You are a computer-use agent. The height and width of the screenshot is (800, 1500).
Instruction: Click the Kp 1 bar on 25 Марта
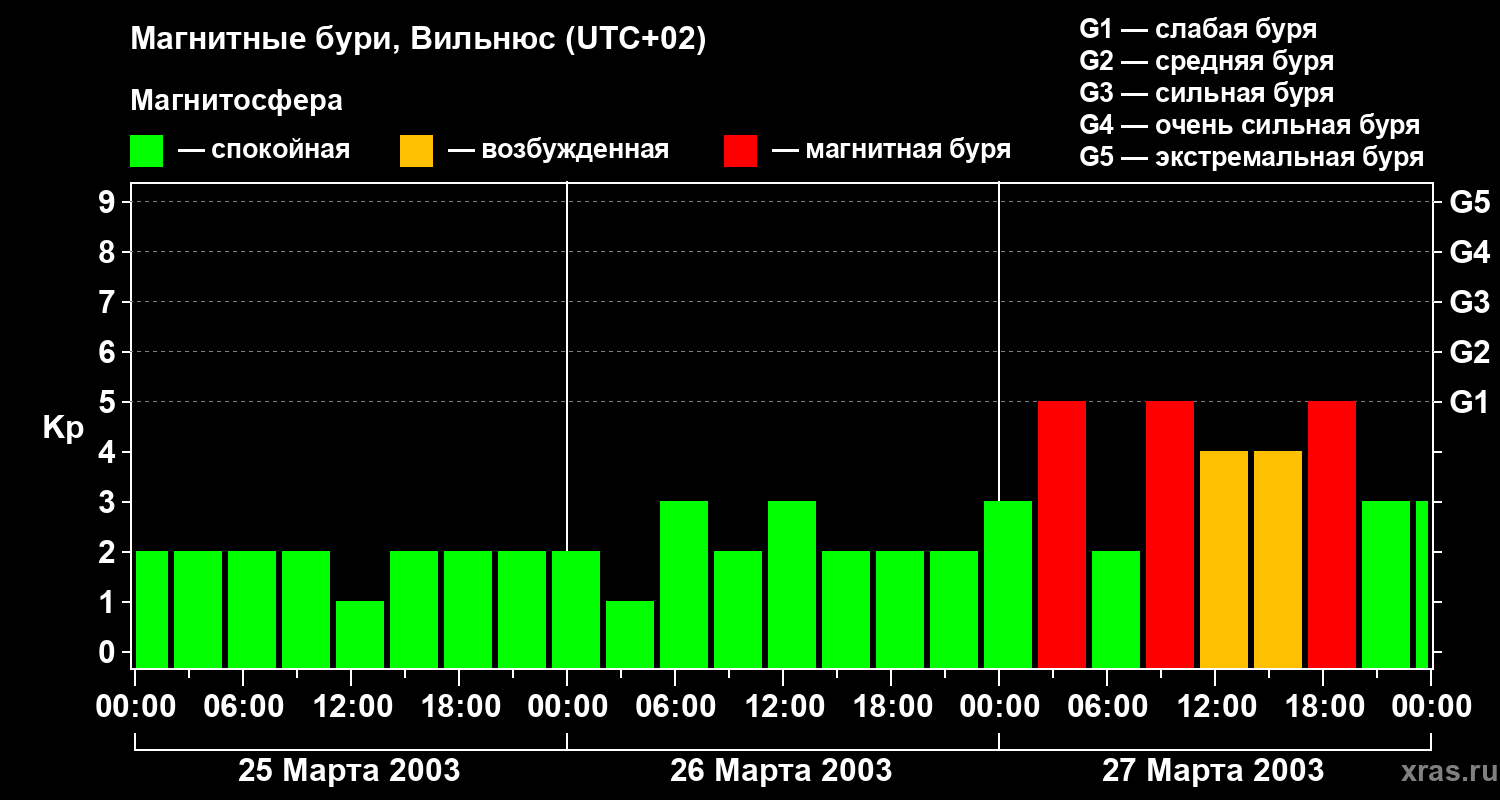click(x=360, y=634)
